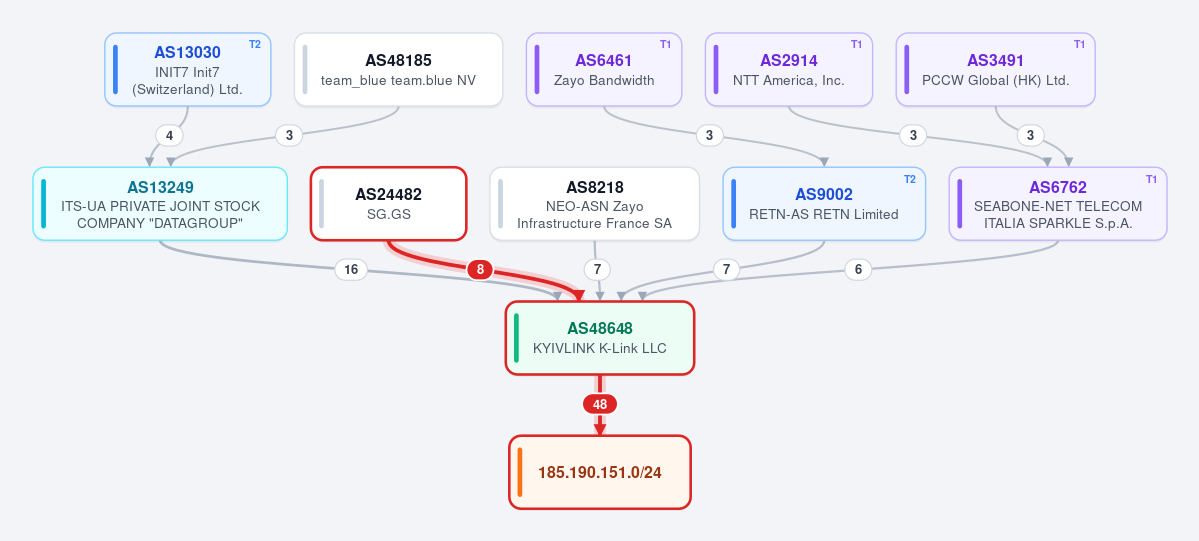Select the AS3491 PCCW Global node

point(996,69)
